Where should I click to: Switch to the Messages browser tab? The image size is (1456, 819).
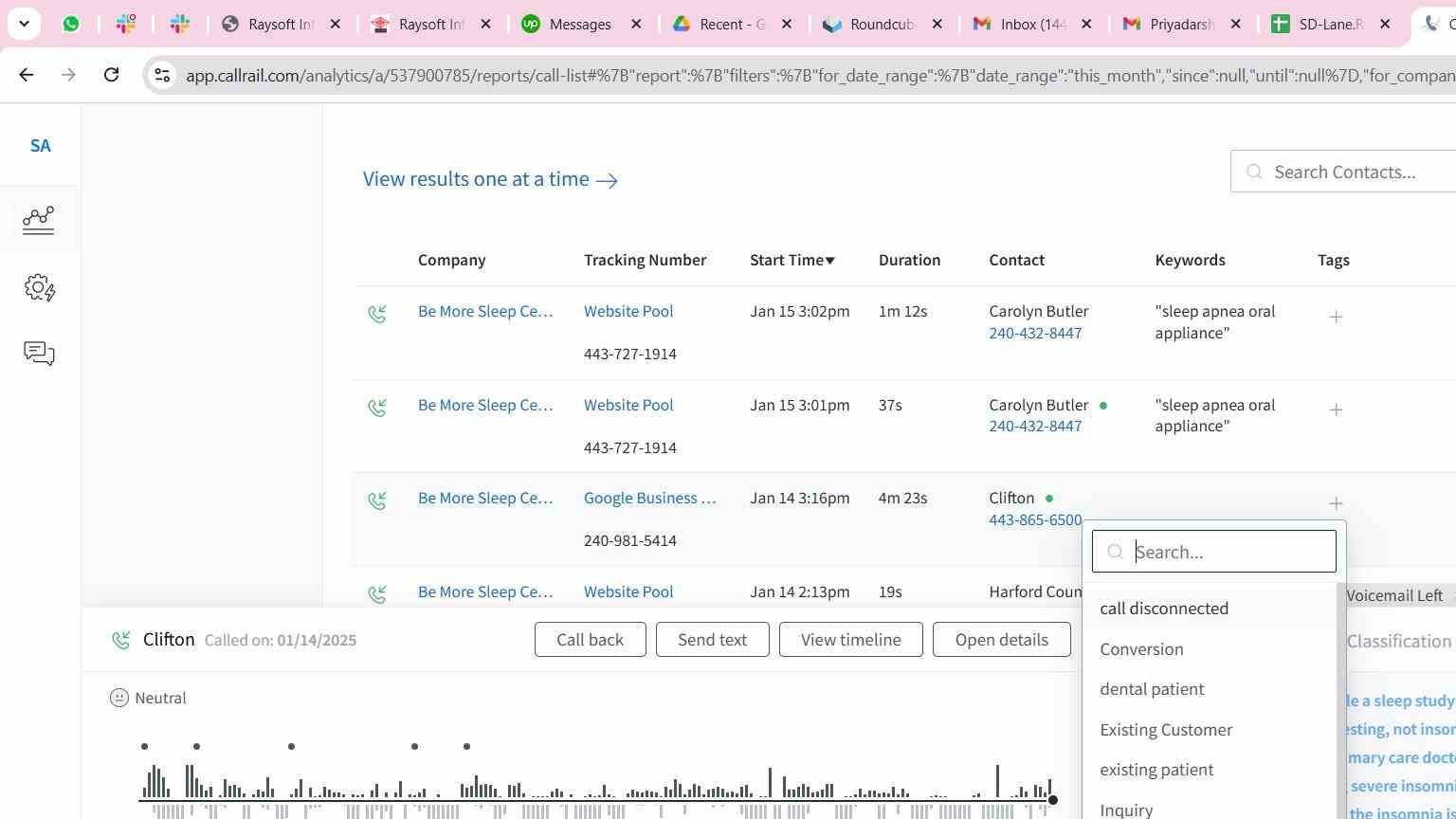pyautogui.click(x=580, y=24)
